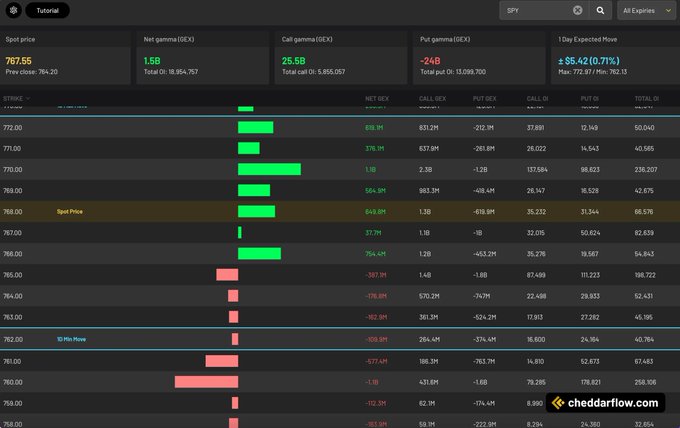Click the 236,207 total OI value
Screen dimensions: 680x428
(x=646, y=170)
